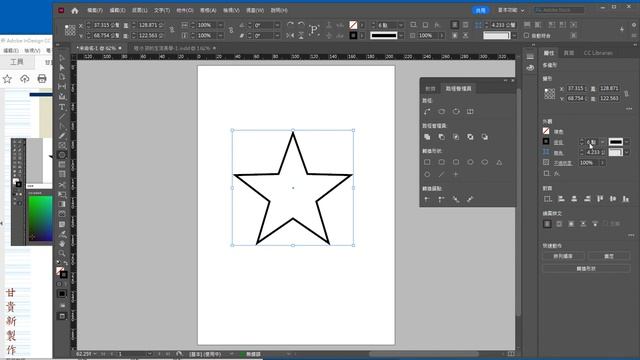The image size is (640, 360).
Task: Convert shape to rectangle in Pathfinder
Action: [427, 162]
